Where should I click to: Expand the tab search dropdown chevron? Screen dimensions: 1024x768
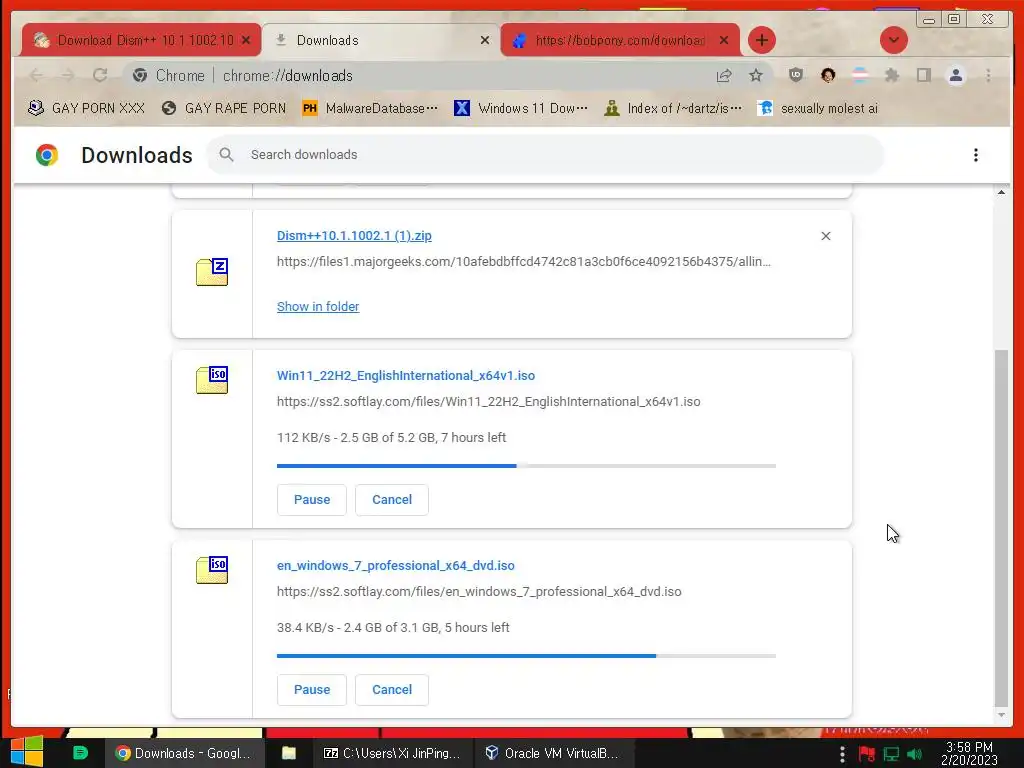(893, 40)
